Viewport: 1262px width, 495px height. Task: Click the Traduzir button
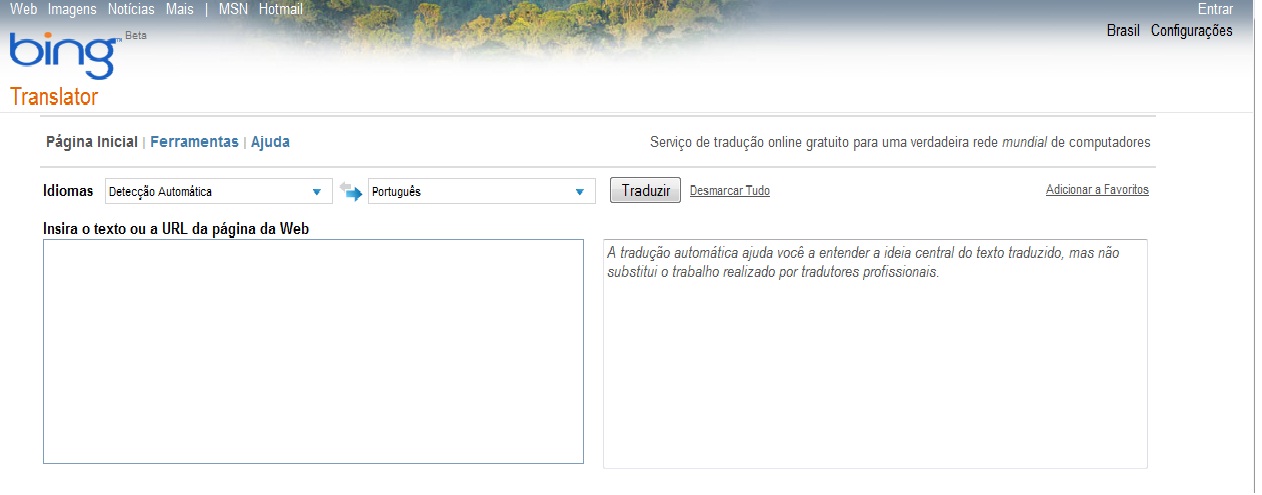(x=645, y=190)
